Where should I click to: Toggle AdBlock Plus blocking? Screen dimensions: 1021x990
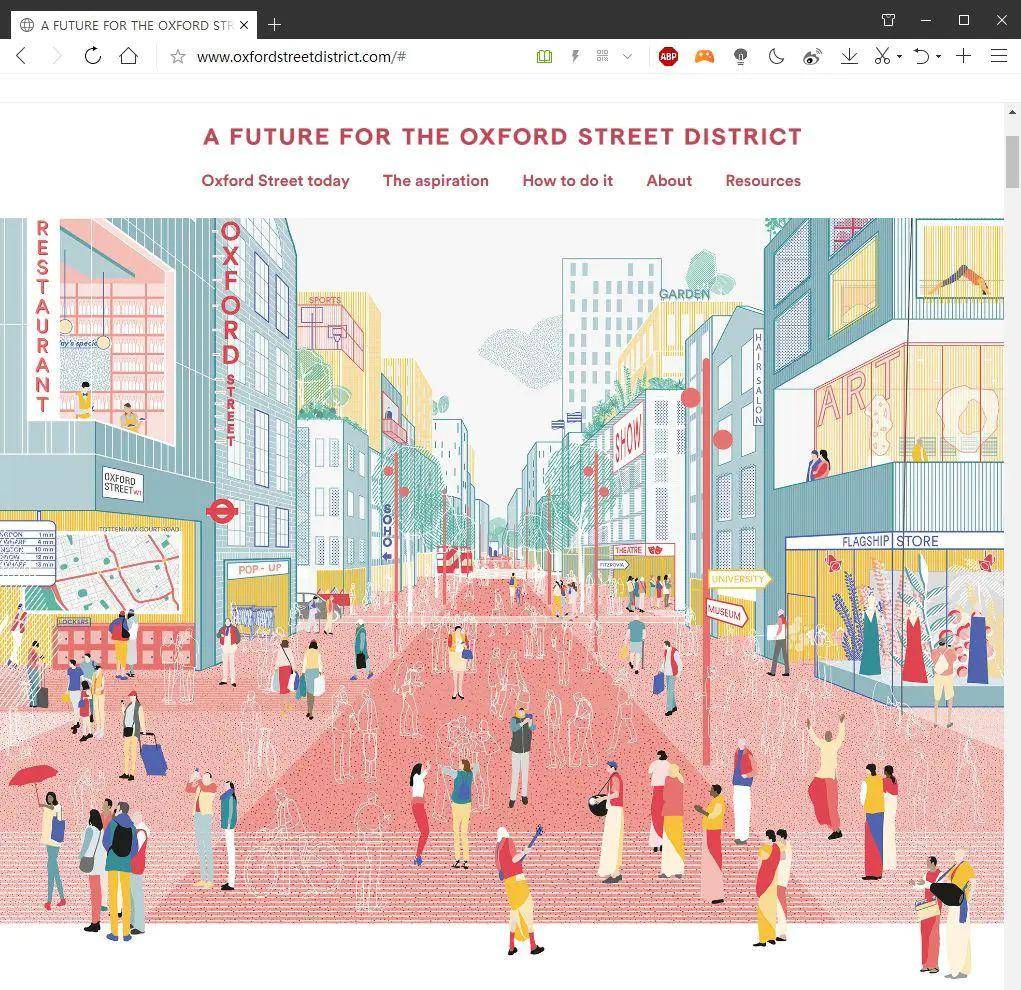[x=668, y=57]
